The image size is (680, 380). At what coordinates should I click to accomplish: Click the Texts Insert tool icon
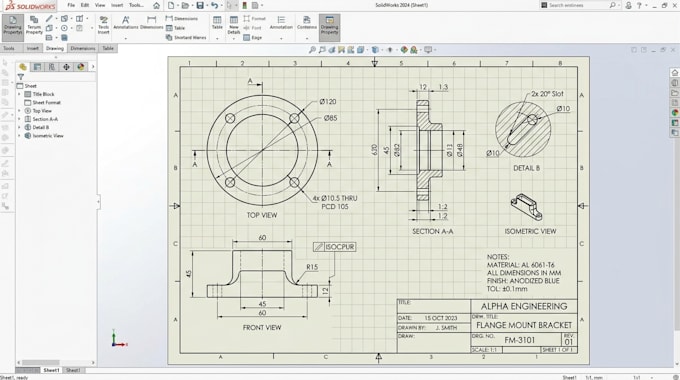(x=103, y=25)
